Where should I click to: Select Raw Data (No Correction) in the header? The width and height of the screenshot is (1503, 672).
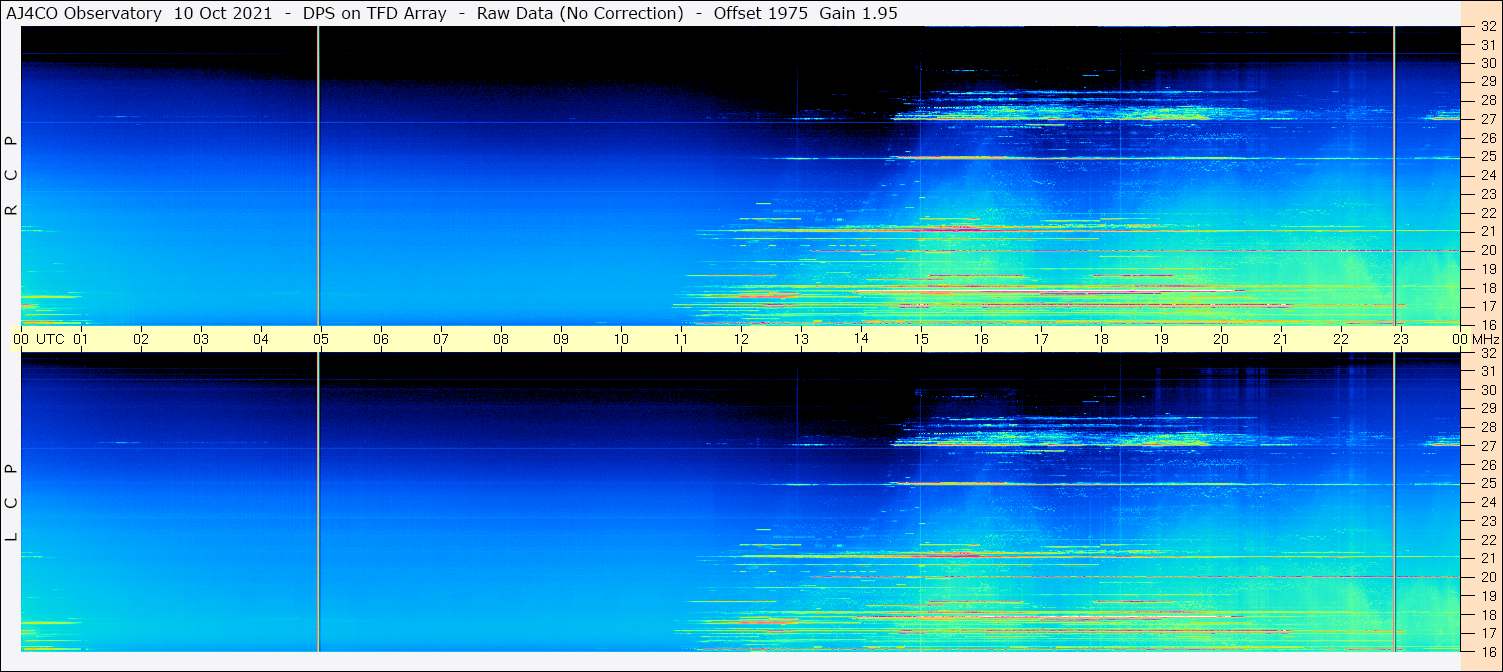(580, 13)
